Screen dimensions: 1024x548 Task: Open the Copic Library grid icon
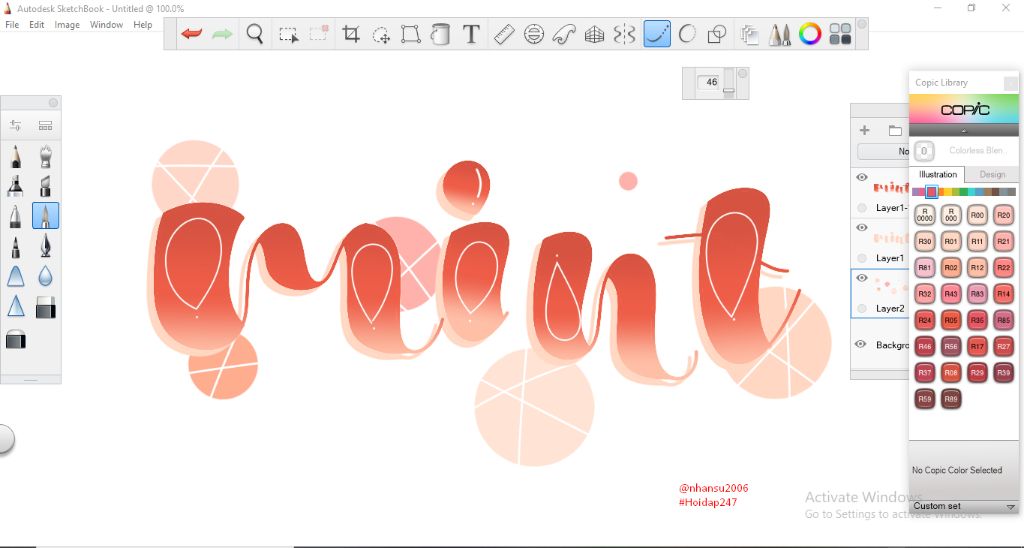coord(840,34)
